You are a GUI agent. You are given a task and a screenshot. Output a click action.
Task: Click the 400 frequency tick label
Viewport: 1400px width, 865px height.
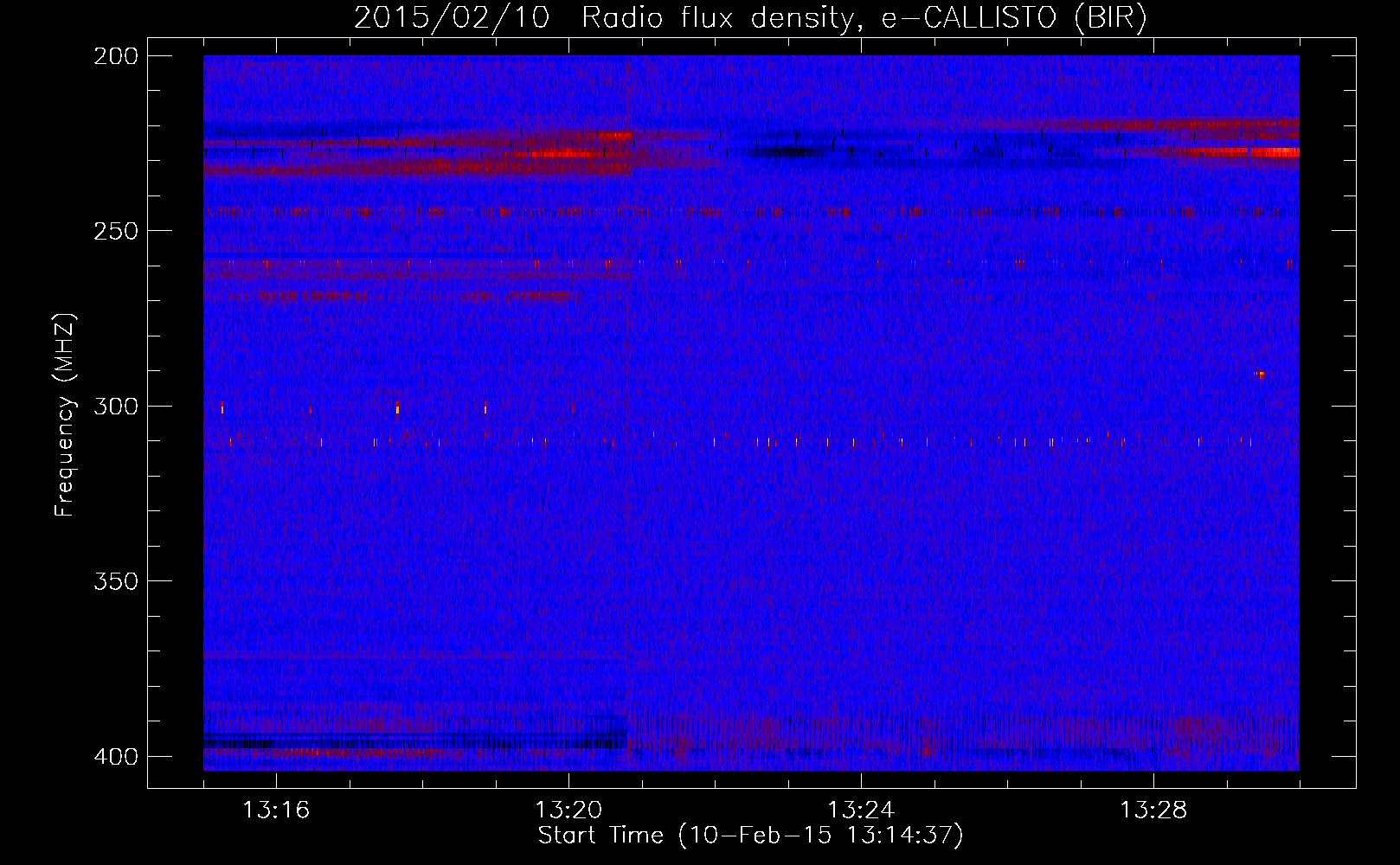point(116,756)
